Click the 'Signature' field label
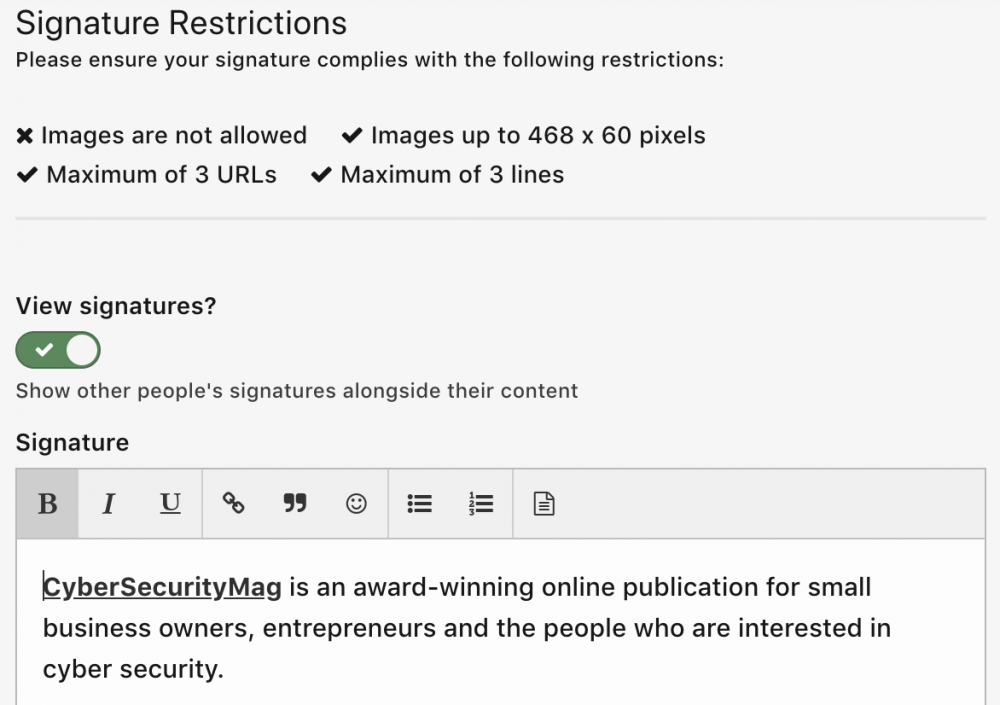 [x=72, y=442]
